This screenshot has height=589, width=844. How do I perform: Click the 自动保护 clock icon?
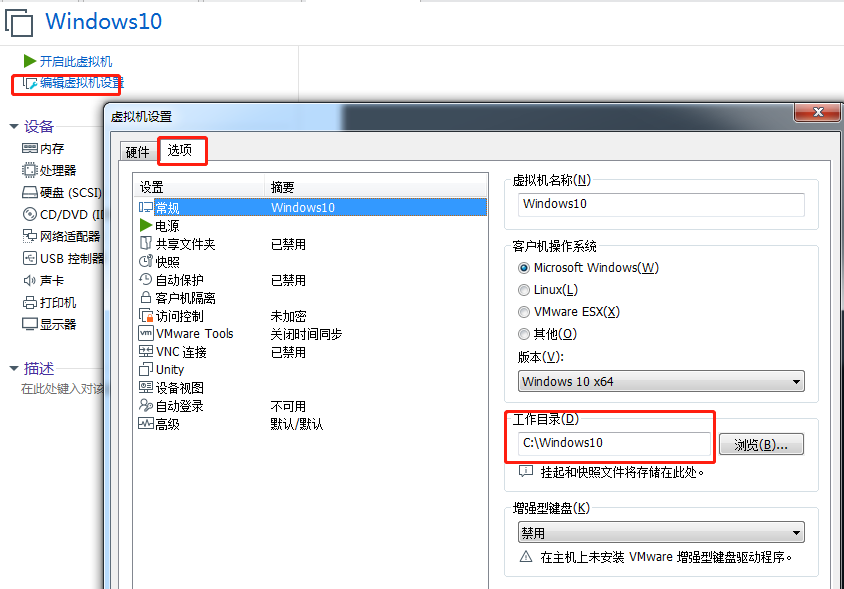[146, 279]
